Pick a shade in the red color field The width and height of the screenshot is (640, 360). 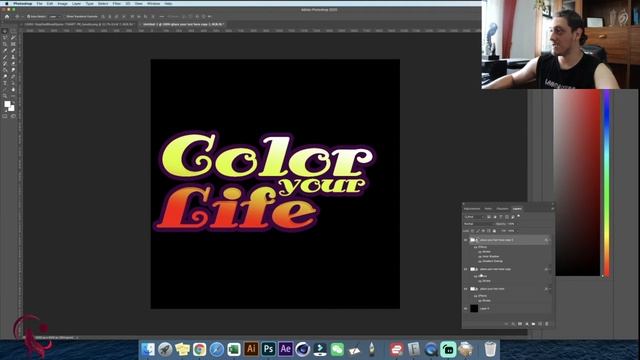pos(577,183)
